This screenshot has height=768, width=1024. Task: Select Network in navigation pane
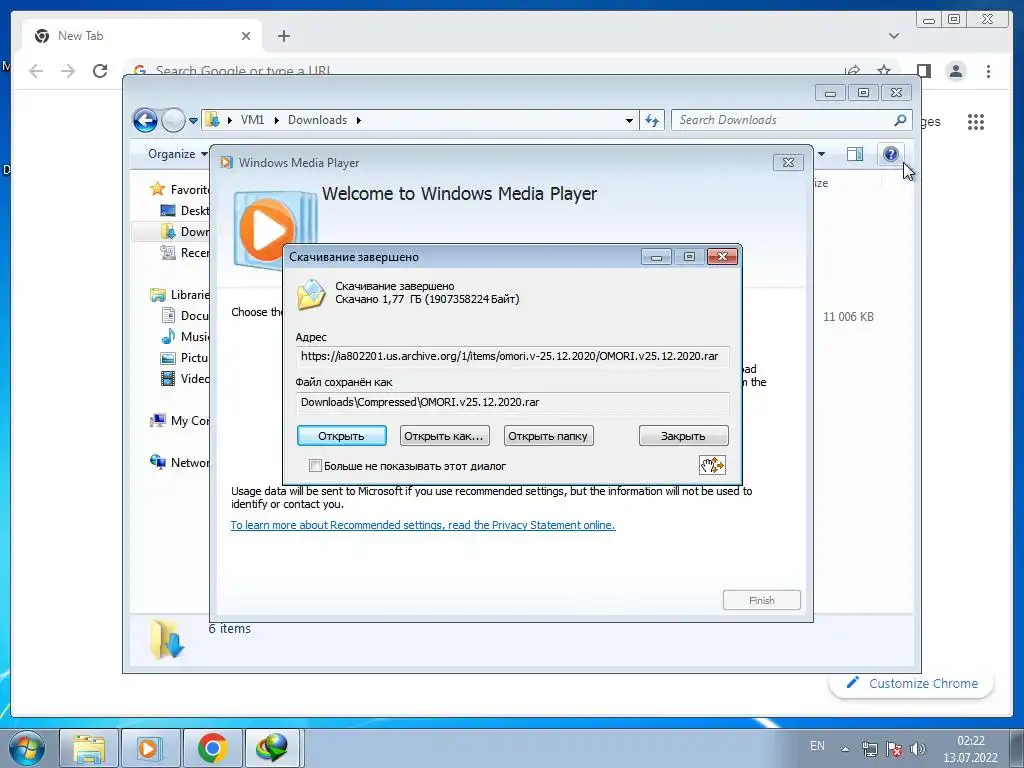180,462
